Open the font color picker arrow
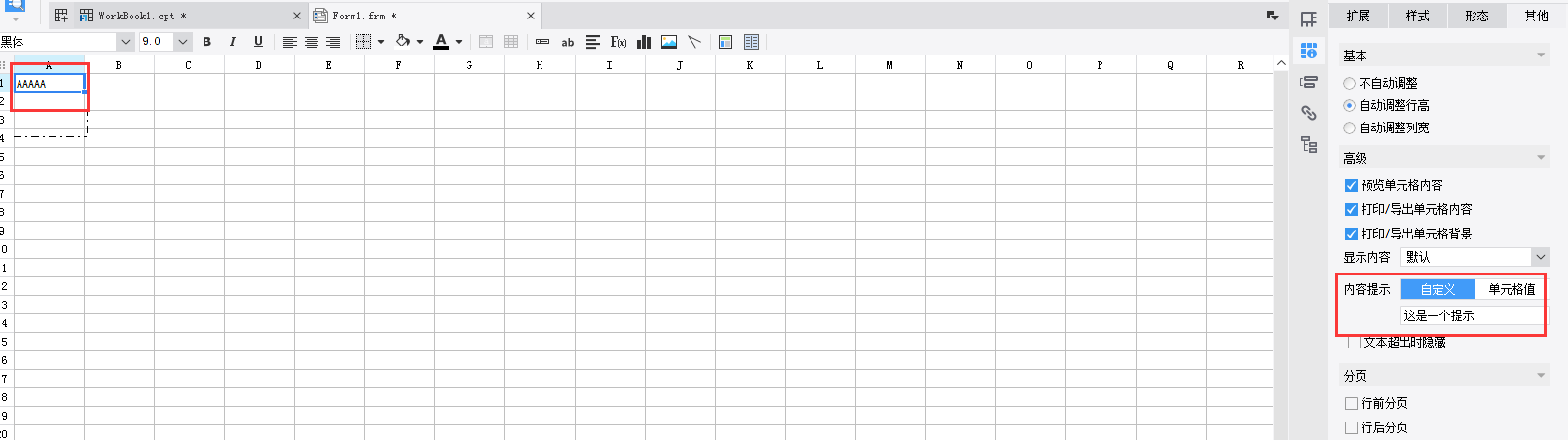The width and height of the screenshot is (1568, 440). 459,42
